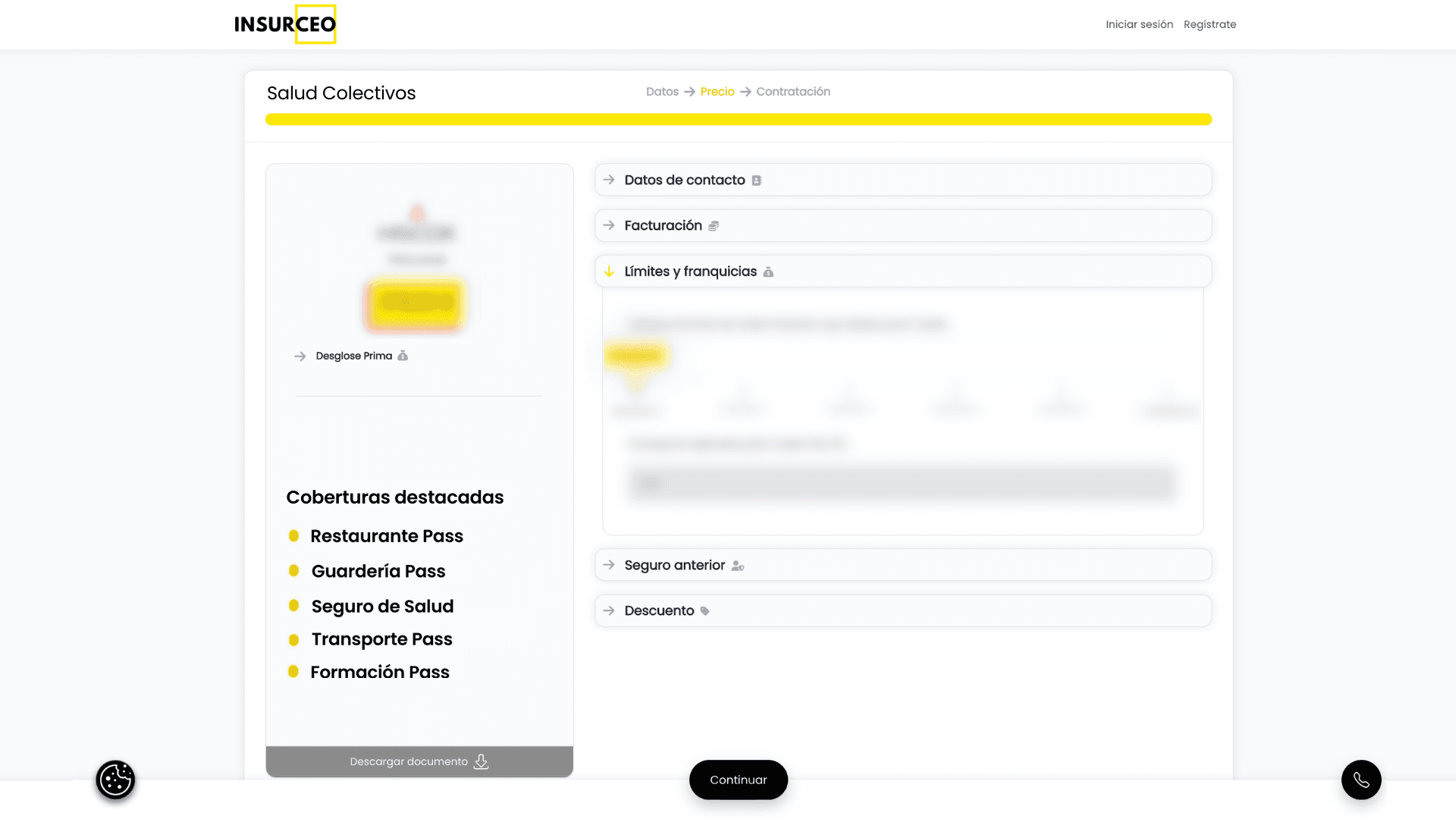
Task: Click the money bag icon beside Desglose Prima
Action: click(x=403, y=356)
